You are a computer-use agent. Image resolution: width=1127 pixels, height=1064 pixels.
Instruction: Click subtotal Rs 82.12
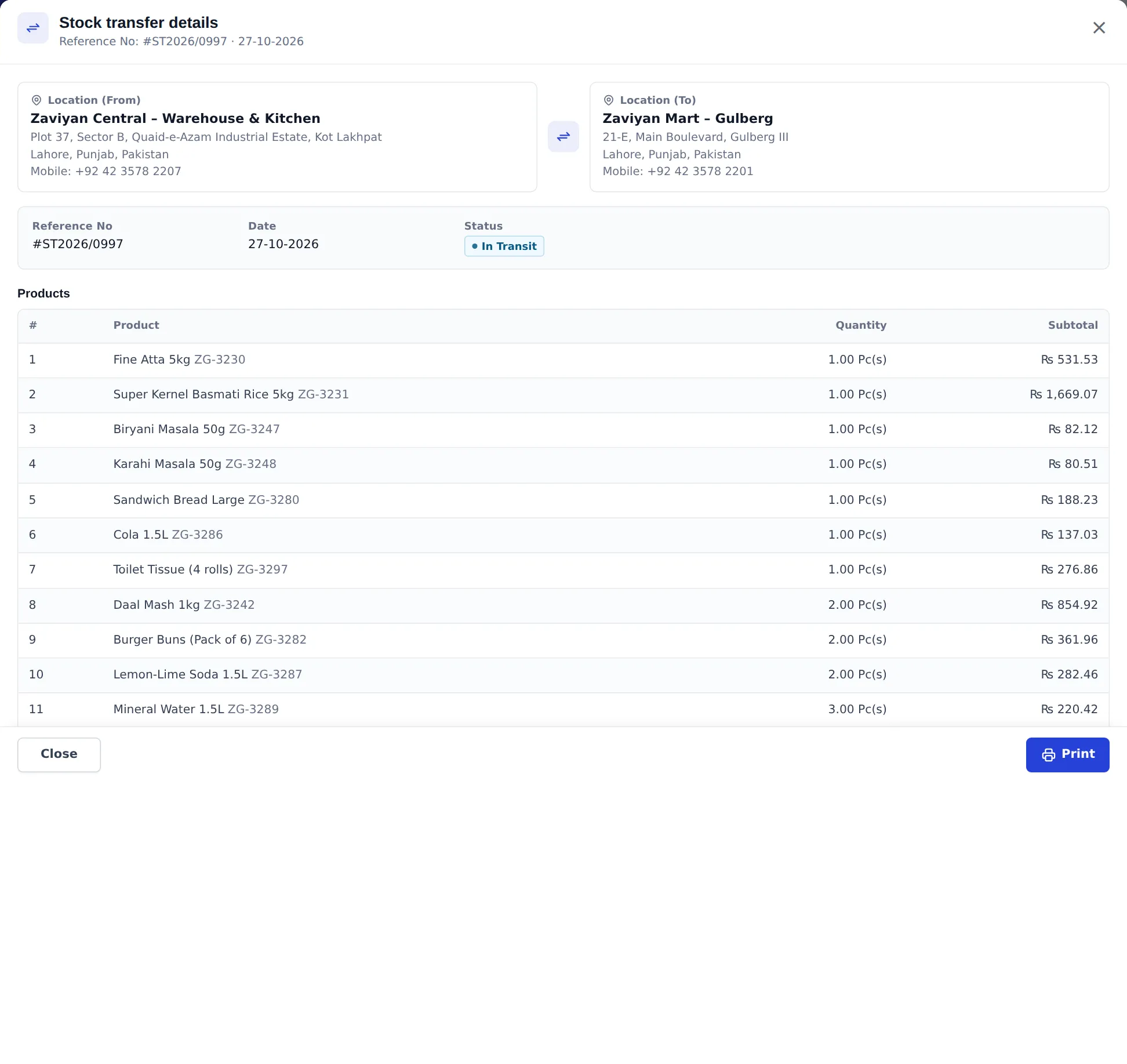coord(1073,429)
